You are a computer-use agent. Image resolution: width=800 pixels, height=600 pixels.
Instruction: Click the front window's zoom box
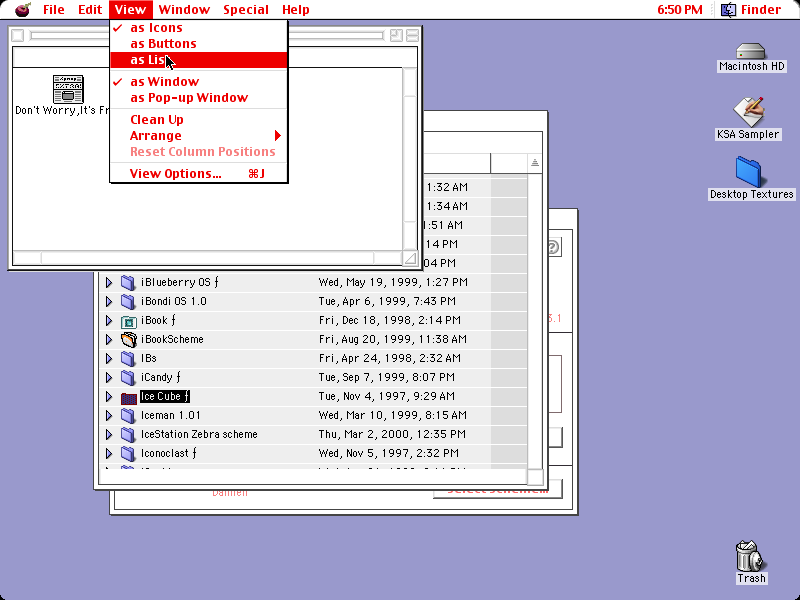click(396, 35)
